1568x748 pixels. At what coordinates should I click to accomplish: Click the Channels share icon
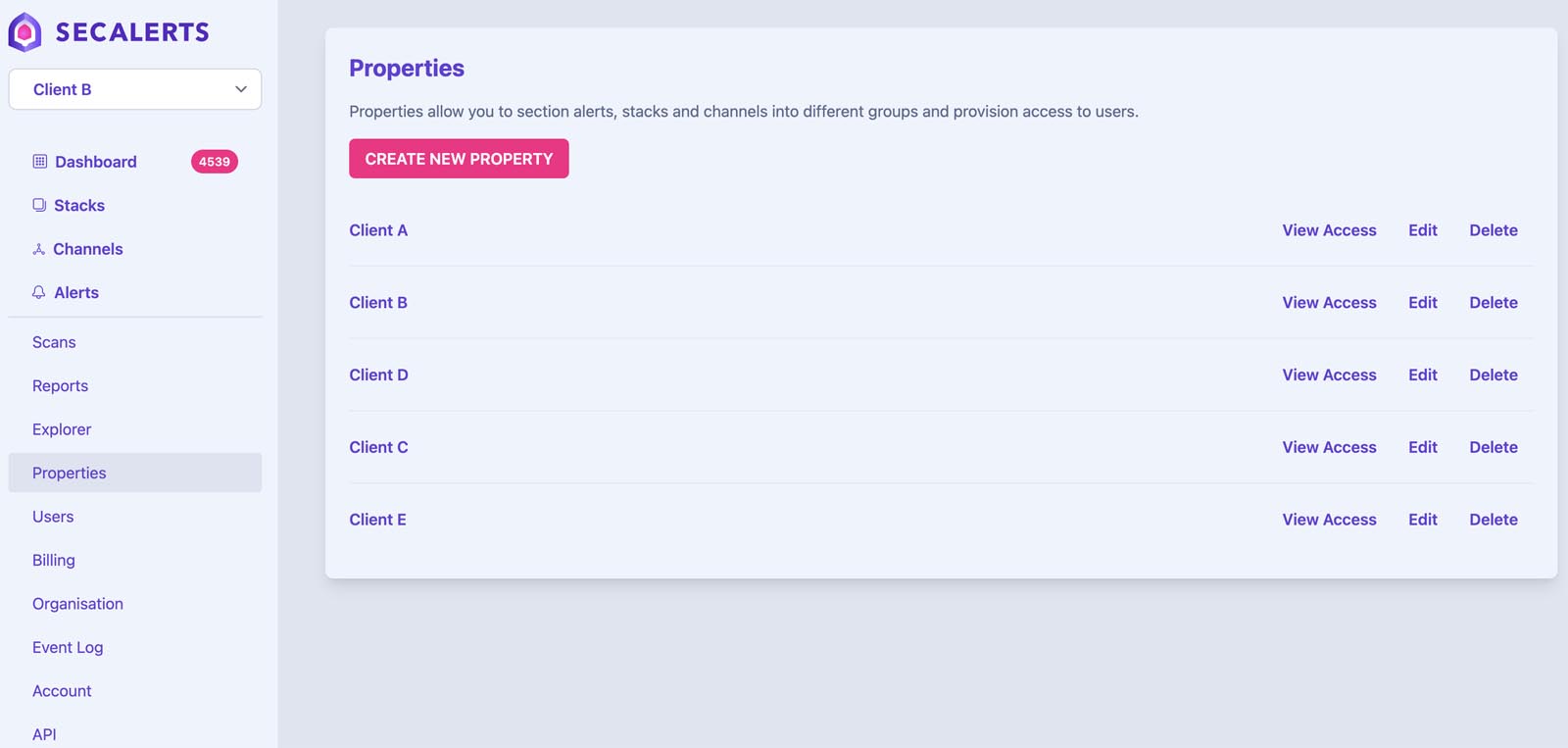[39, 248]
